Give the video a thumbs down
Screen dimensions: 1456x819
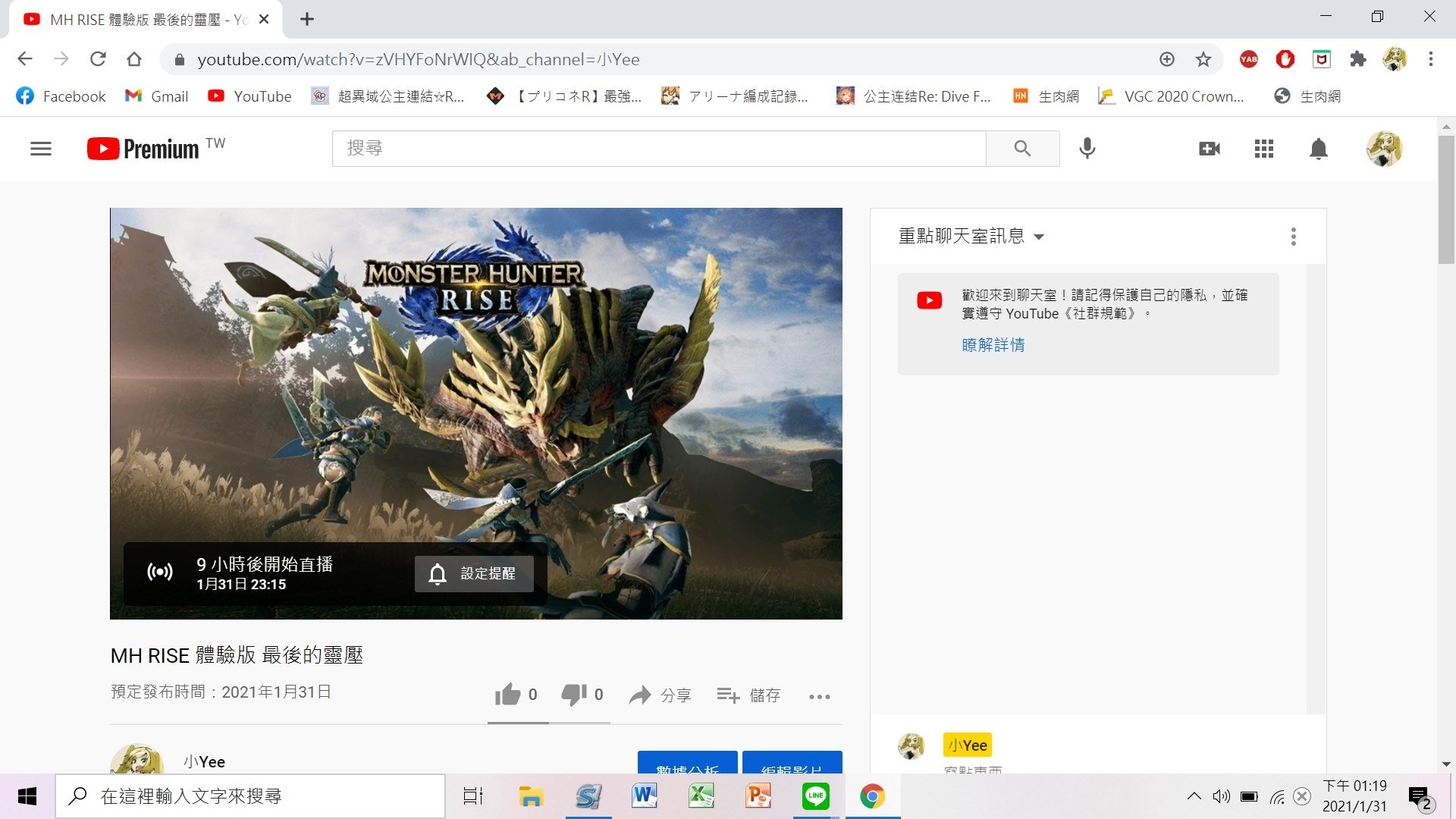[575, 694]
